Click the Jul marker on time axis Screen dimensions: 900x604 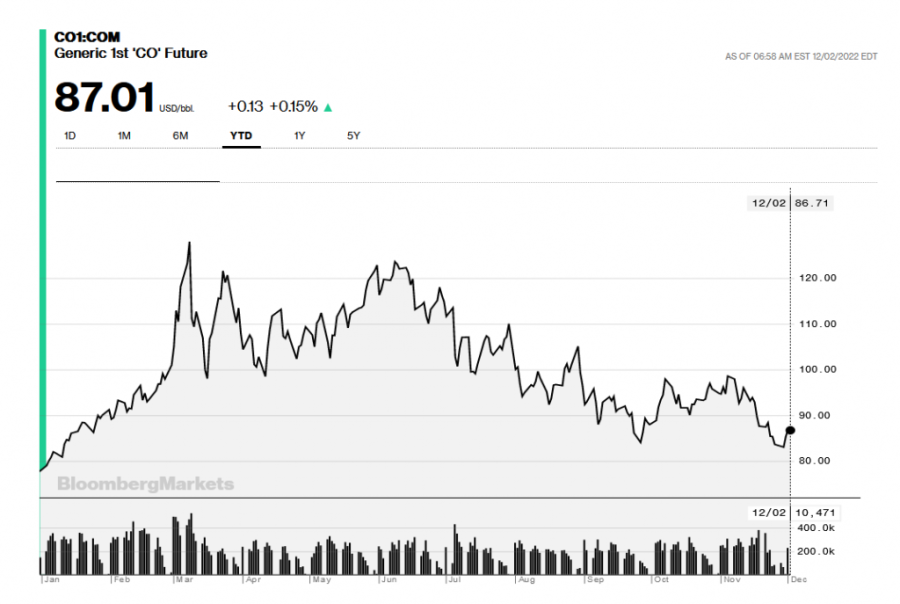[455, 579]
